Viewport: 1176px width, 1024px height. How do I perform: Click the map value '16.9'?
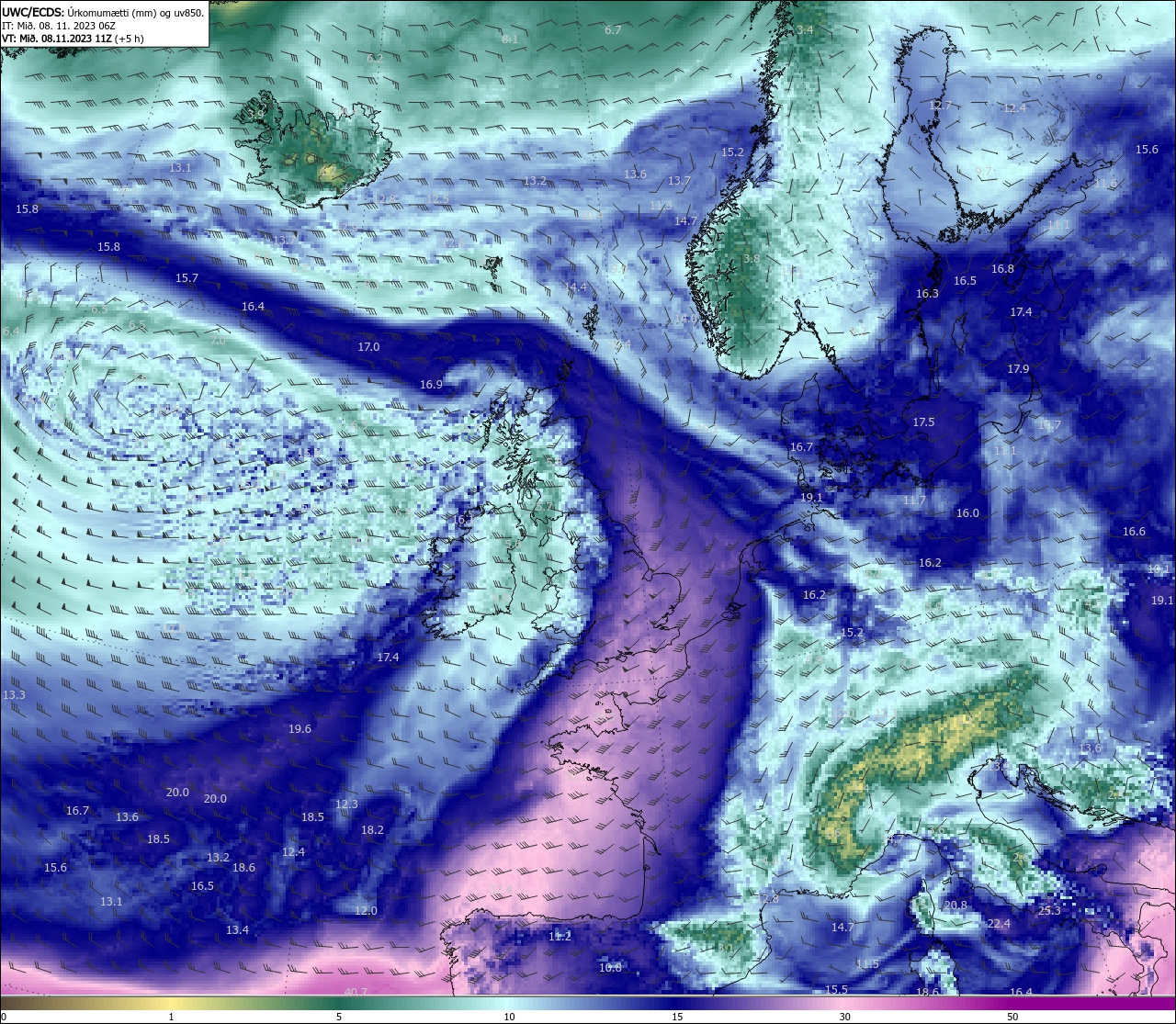431,385
